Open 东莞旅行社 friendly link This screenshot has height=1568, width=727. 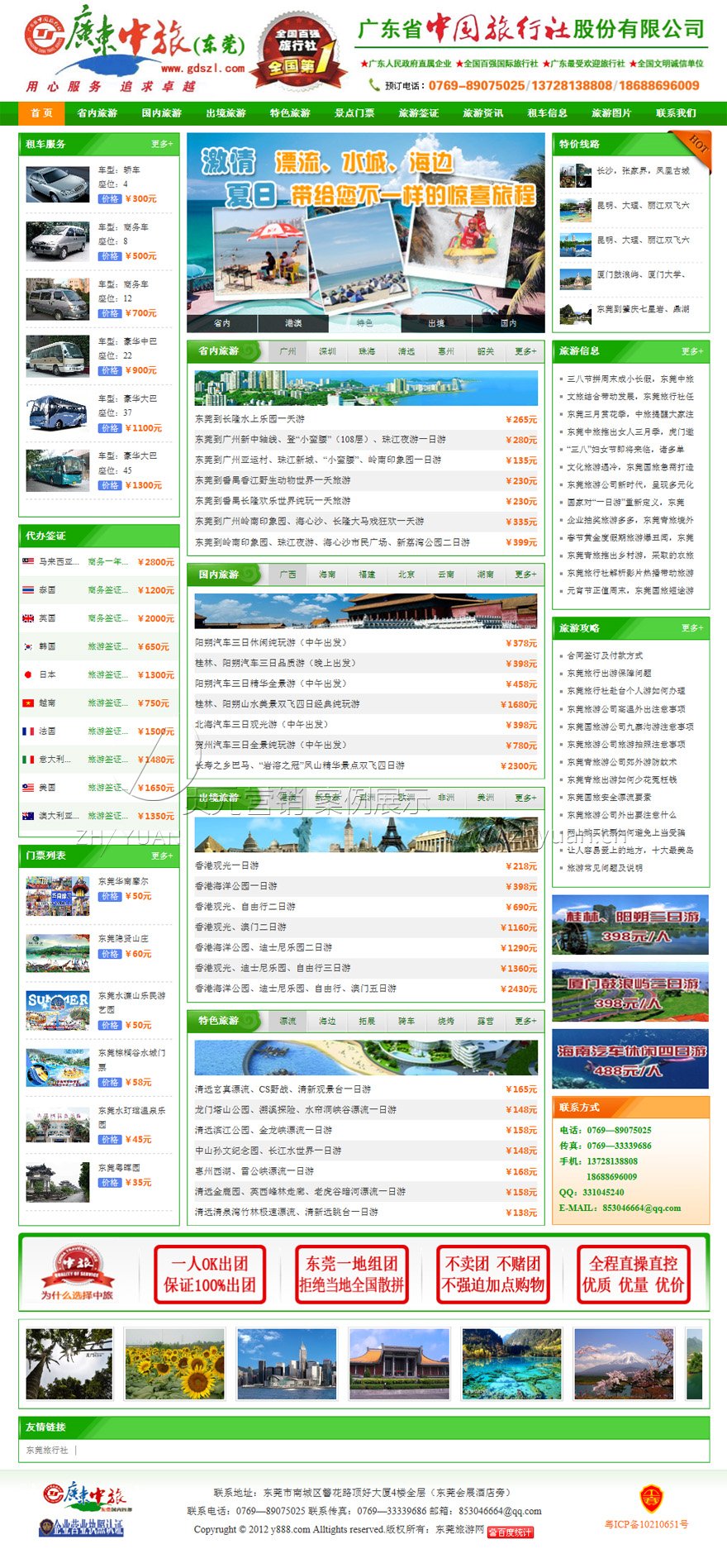point(47,1450)
